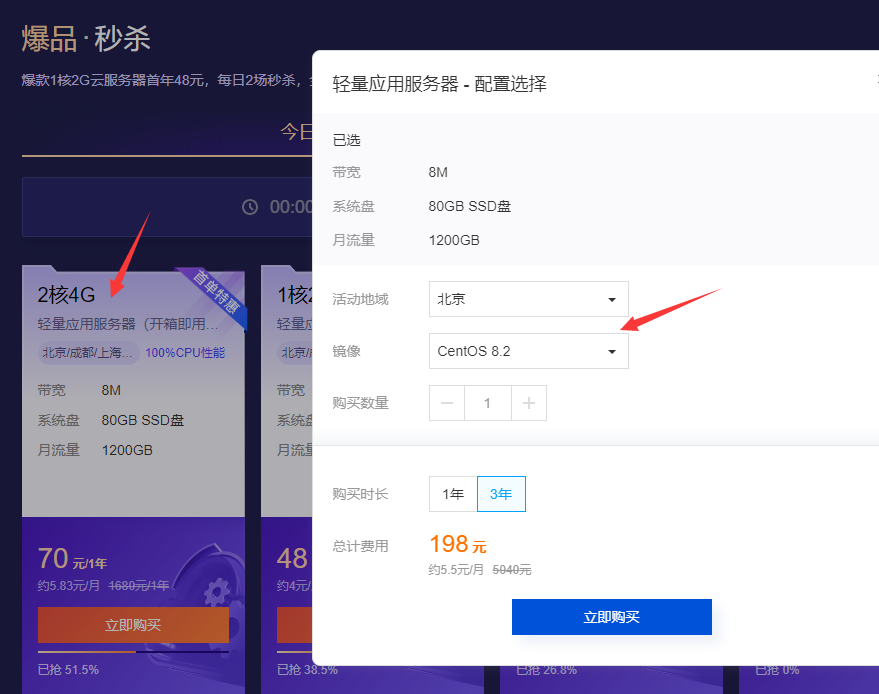Select the 1年 purchase duration
The image size is (879, 694).
[453, 494]
